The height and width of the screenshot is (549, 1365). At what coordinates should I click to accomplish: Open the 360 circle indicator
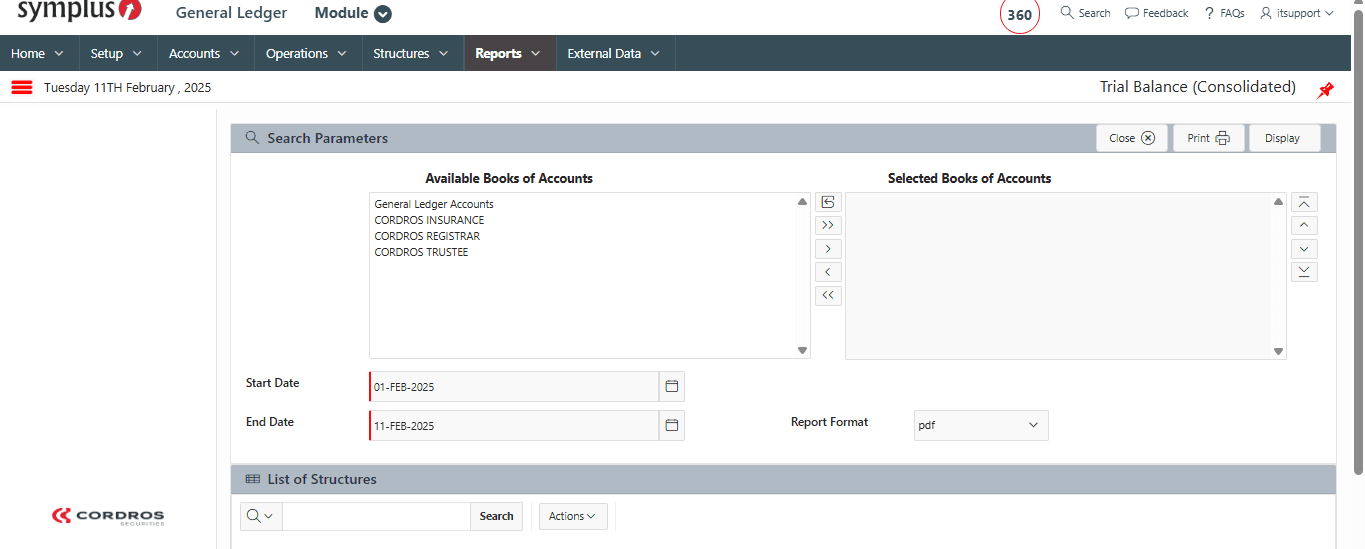click(1019, 15)
